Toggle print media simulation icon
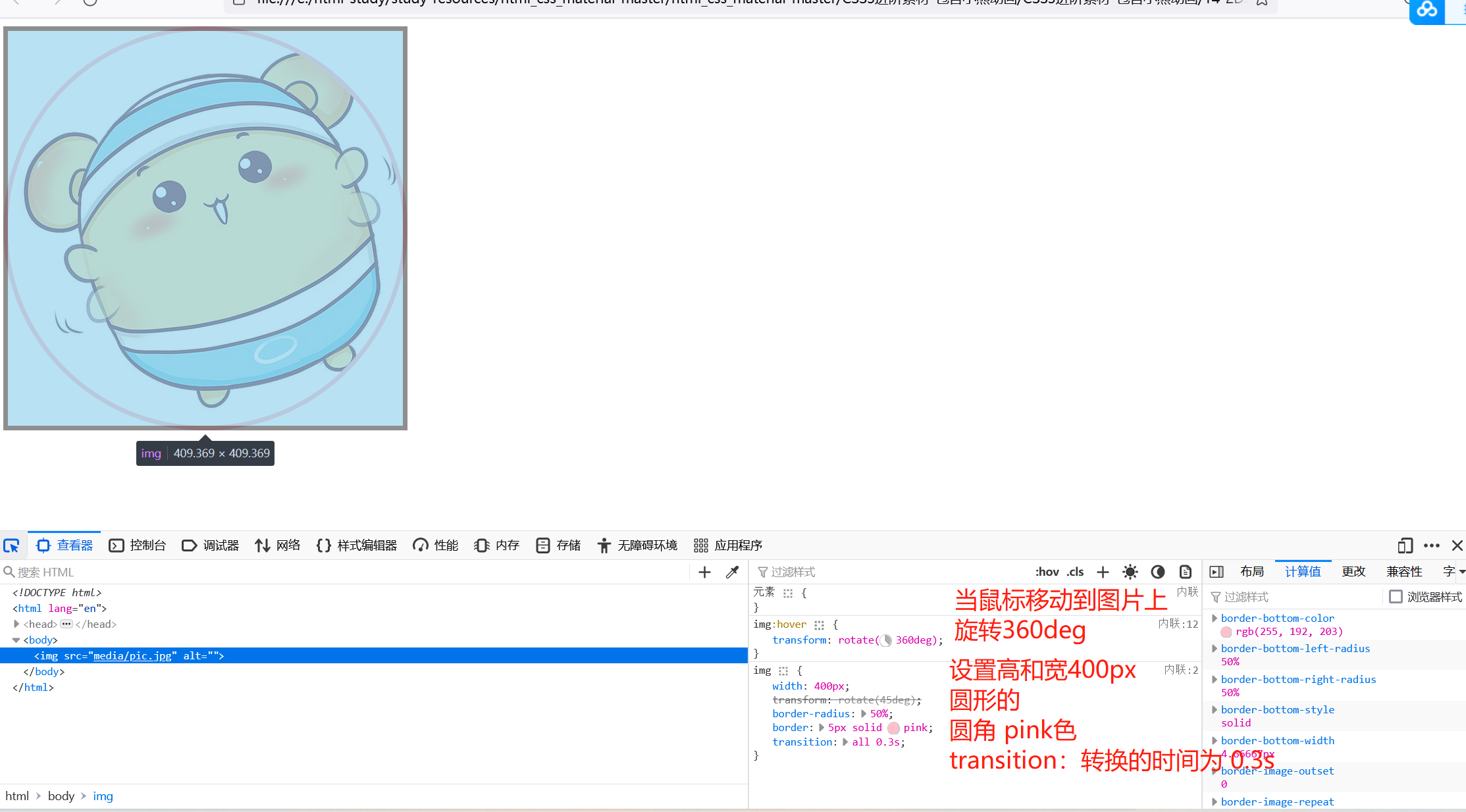The image size is (1466, 812). tap(1185, 572)
